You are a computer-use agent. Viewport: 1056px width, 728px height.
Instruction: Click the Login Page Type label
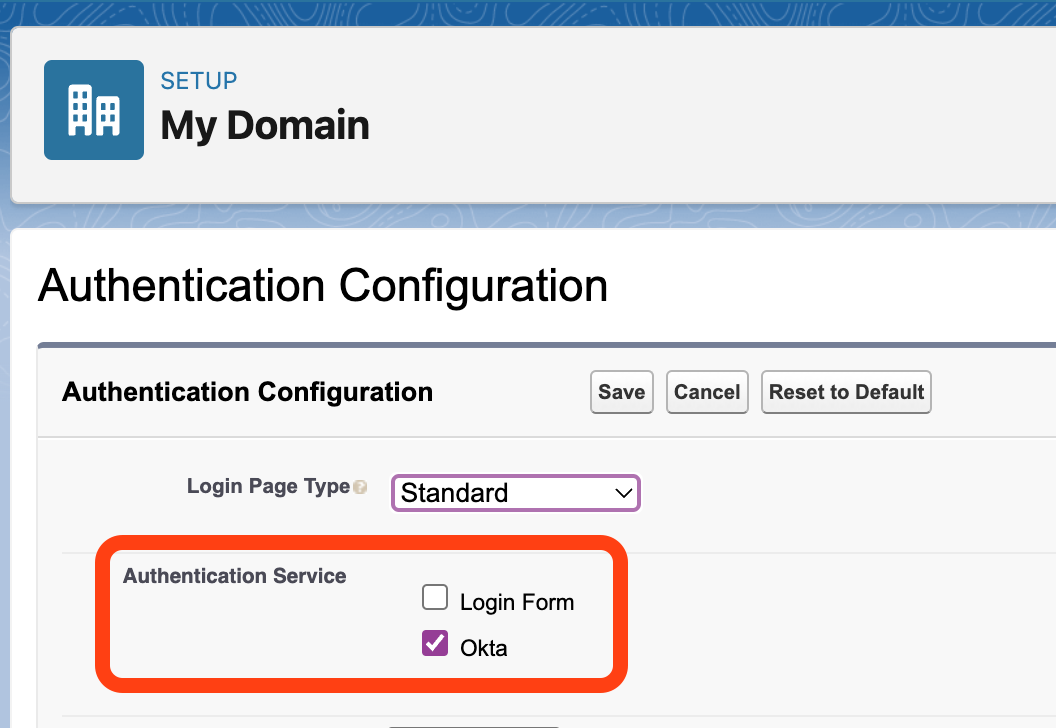pyautogui.click(x=268, y=486)
